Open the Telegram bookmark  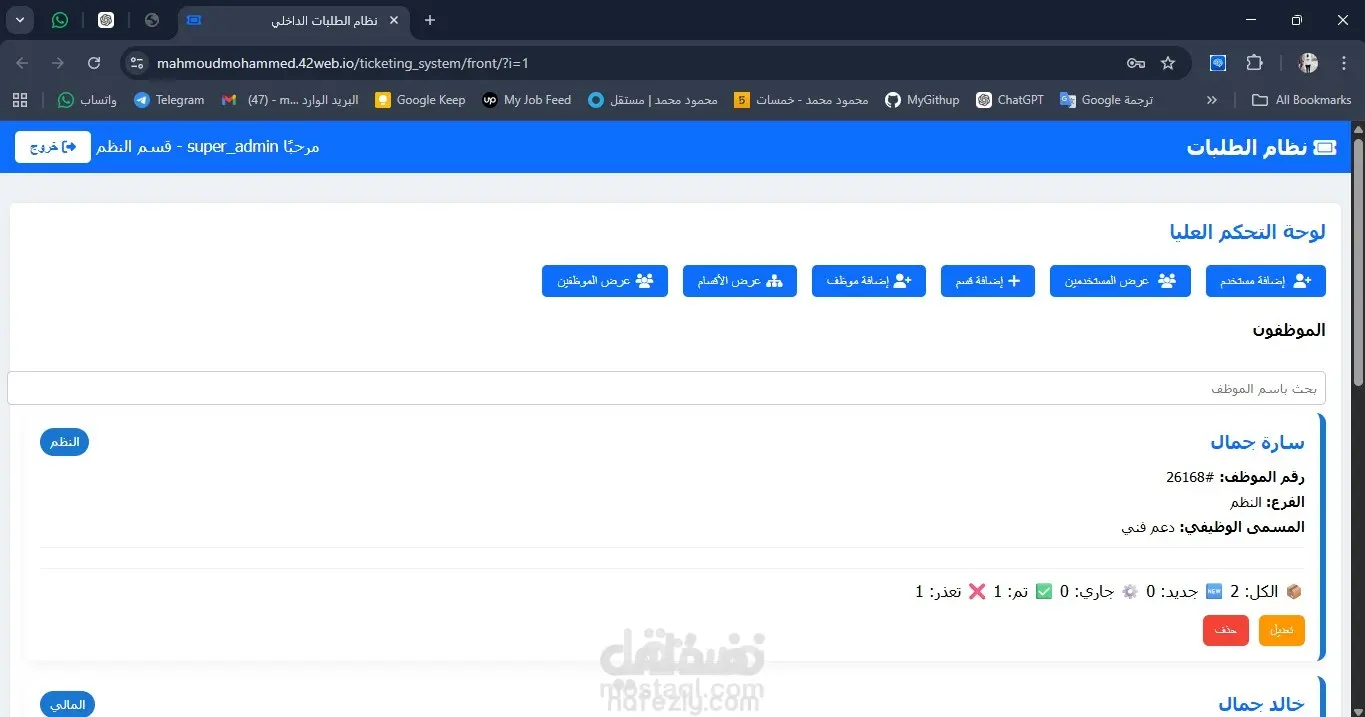coord(169,100)
